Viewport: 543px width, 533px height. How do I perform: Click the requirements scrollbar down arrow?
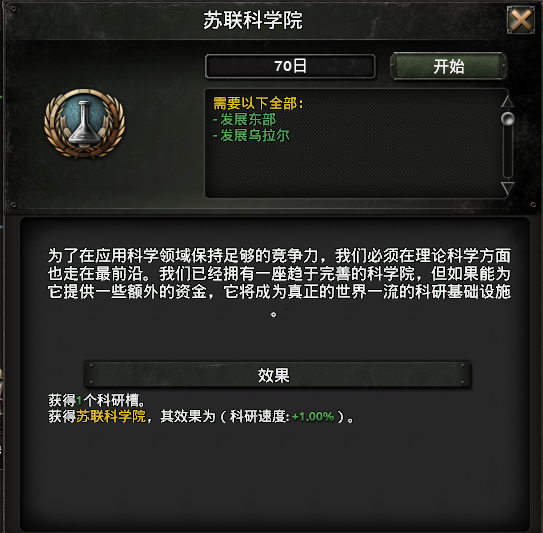508,188
